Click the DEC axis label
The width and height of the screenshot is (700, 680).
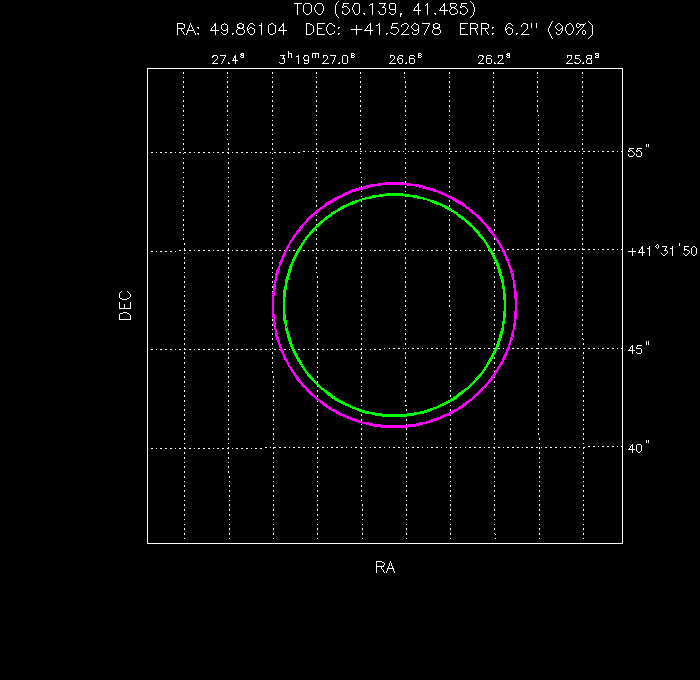click(x=125, y=305)
